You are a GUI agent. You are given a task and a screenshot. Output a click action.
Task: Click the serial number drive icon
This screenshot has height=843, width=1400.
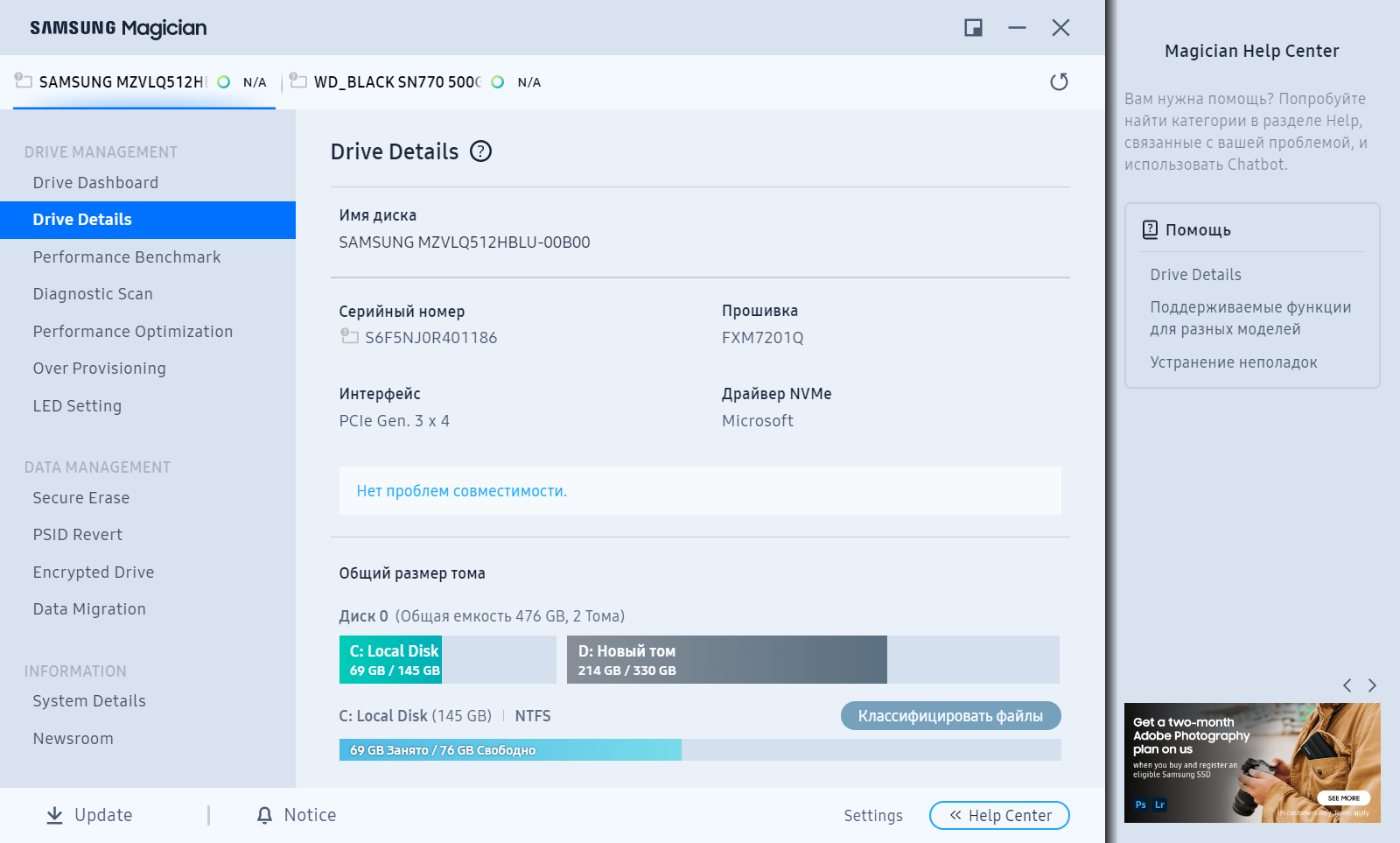point(349,337)
